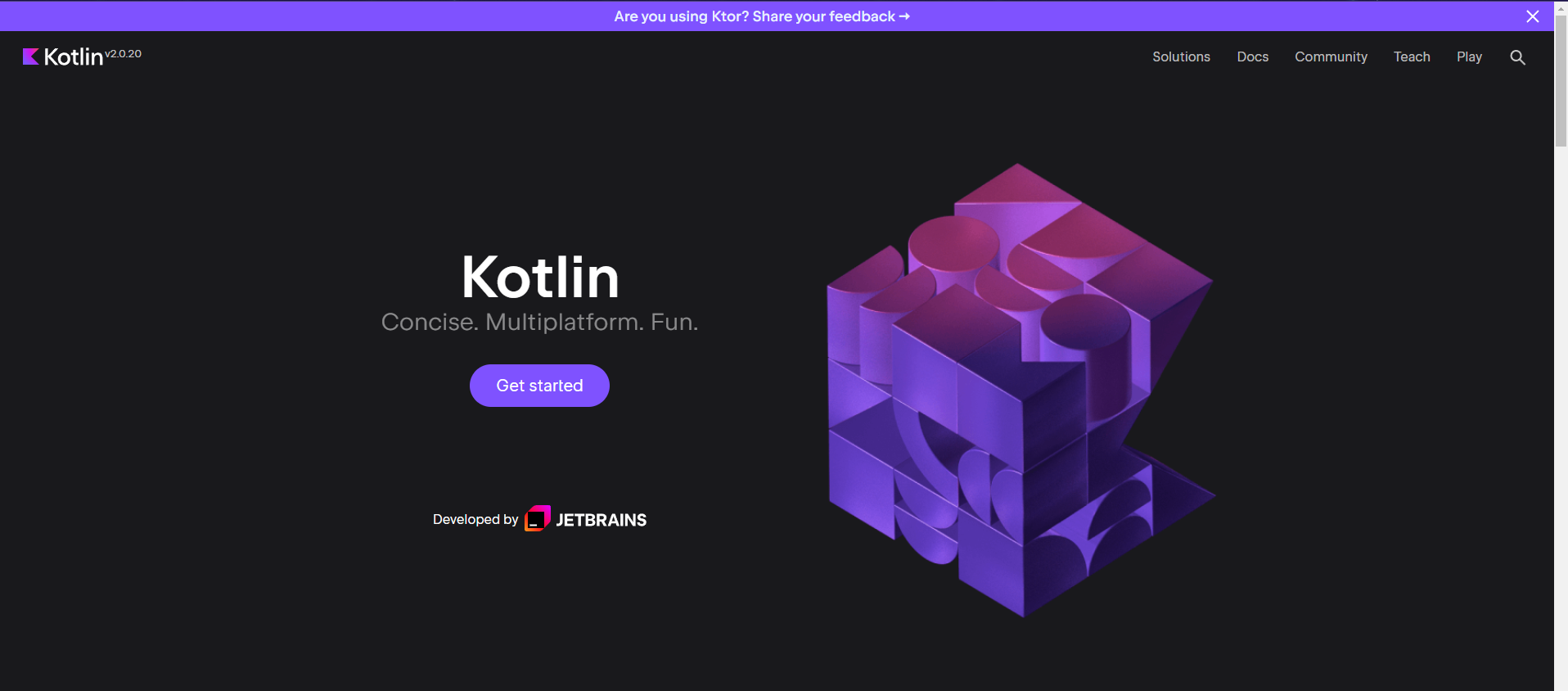Screen dimensions: 1568x691
Task: Click the JetBrains logo
Action: tap(585, 519)
